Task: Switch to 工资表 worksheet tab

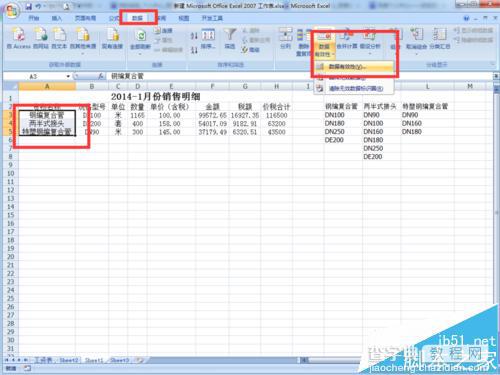Action: tap(43, 360)
